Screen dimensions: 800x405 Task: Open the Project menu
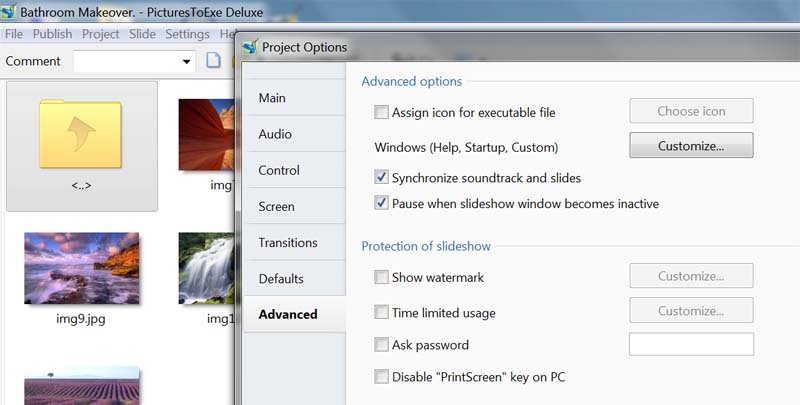tap(101, 34)
